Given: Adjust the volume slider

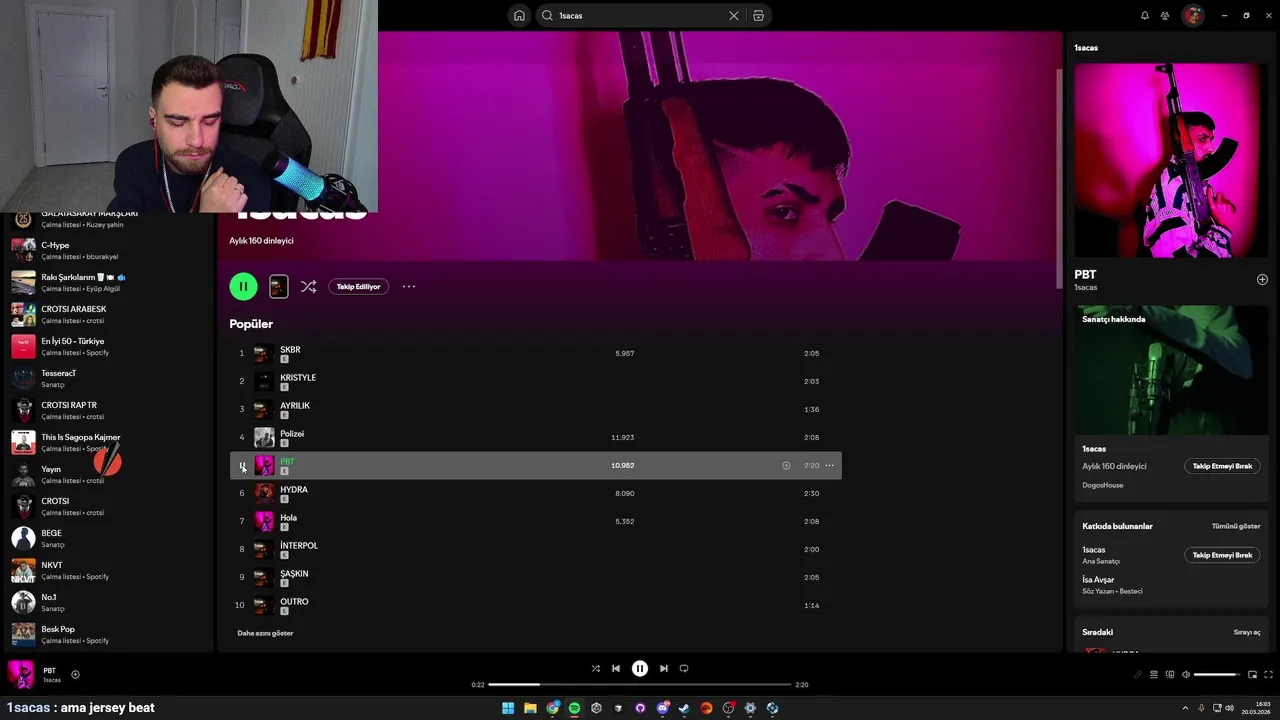Looking at the screenshot, I should click(x=1217, y=675).
